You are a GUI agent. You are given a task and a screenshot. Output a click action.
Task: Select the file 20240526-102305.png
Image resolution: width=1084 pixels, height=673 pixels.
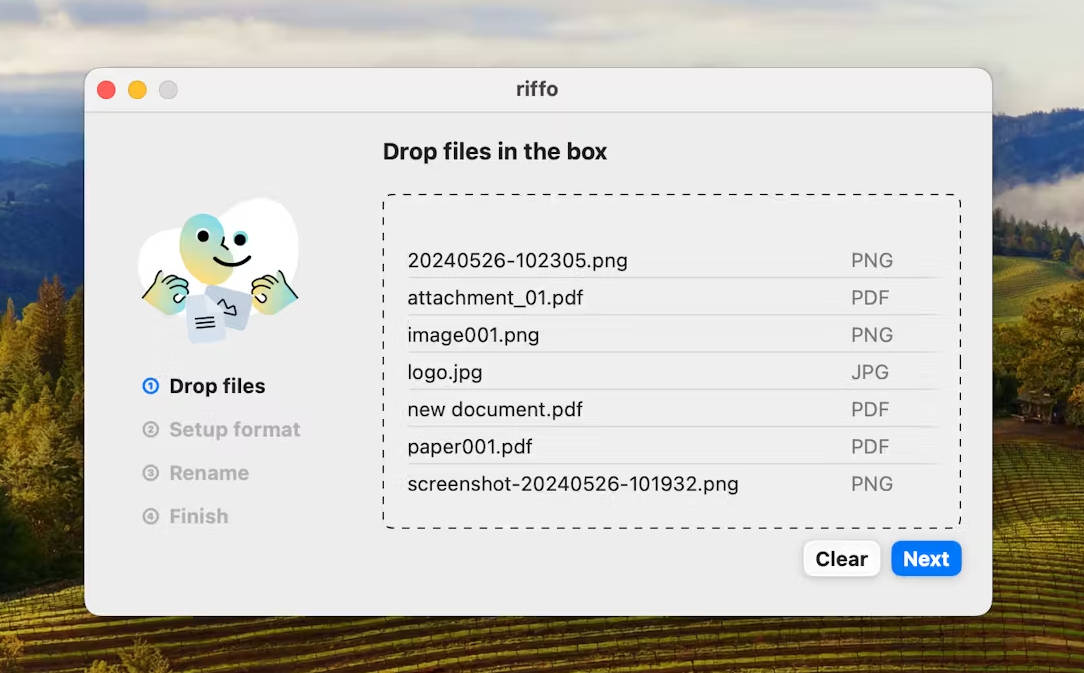click(x=517, y=261)
